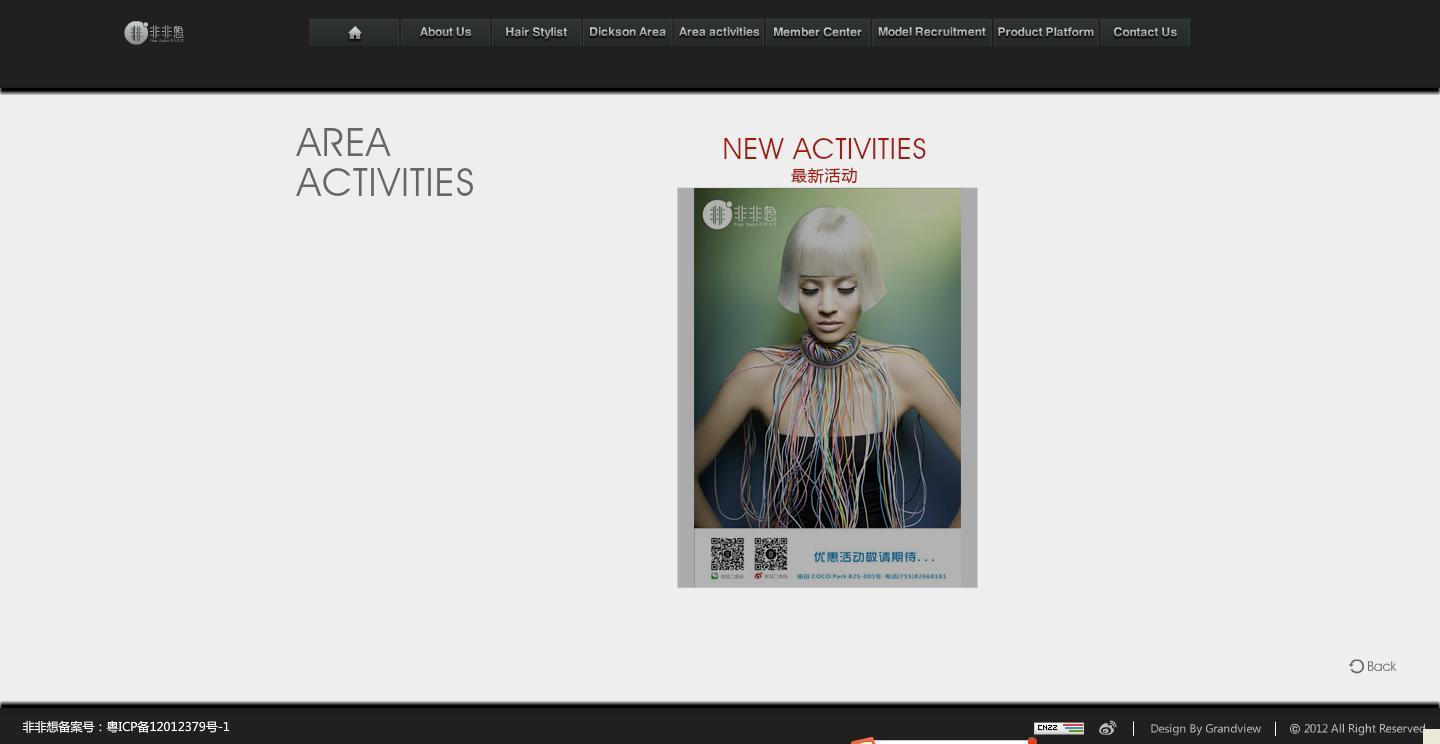The height and width of the screenshot is (744, 1440).
Task: Click the NEW ACTIVITIES heading
Action: (x=824, y=149)
